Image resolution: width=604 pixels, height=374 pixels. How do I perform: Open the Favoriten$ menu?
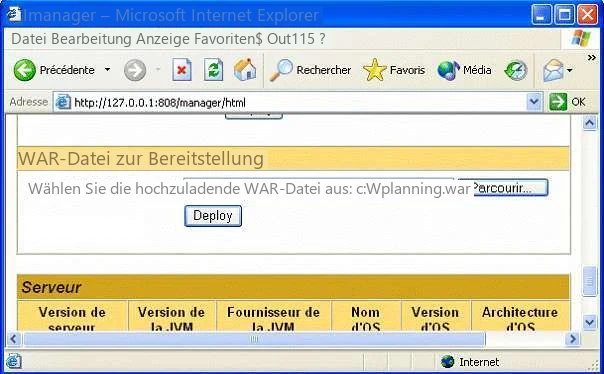click(x=228, y=39)
